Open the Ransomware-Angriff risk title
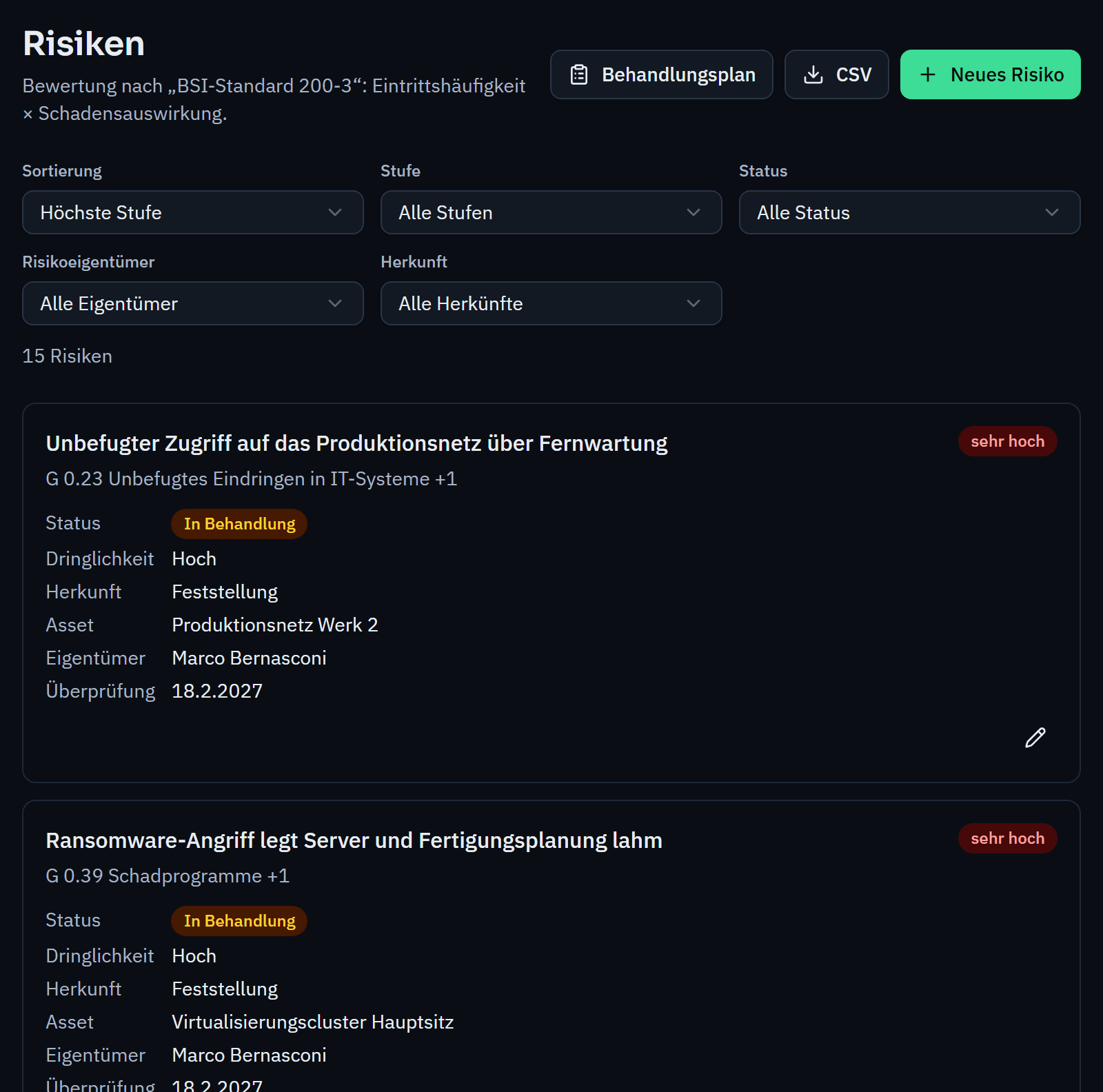Image resolution: width=1103 pixels, height=1092 pixels. click(354, 840)
